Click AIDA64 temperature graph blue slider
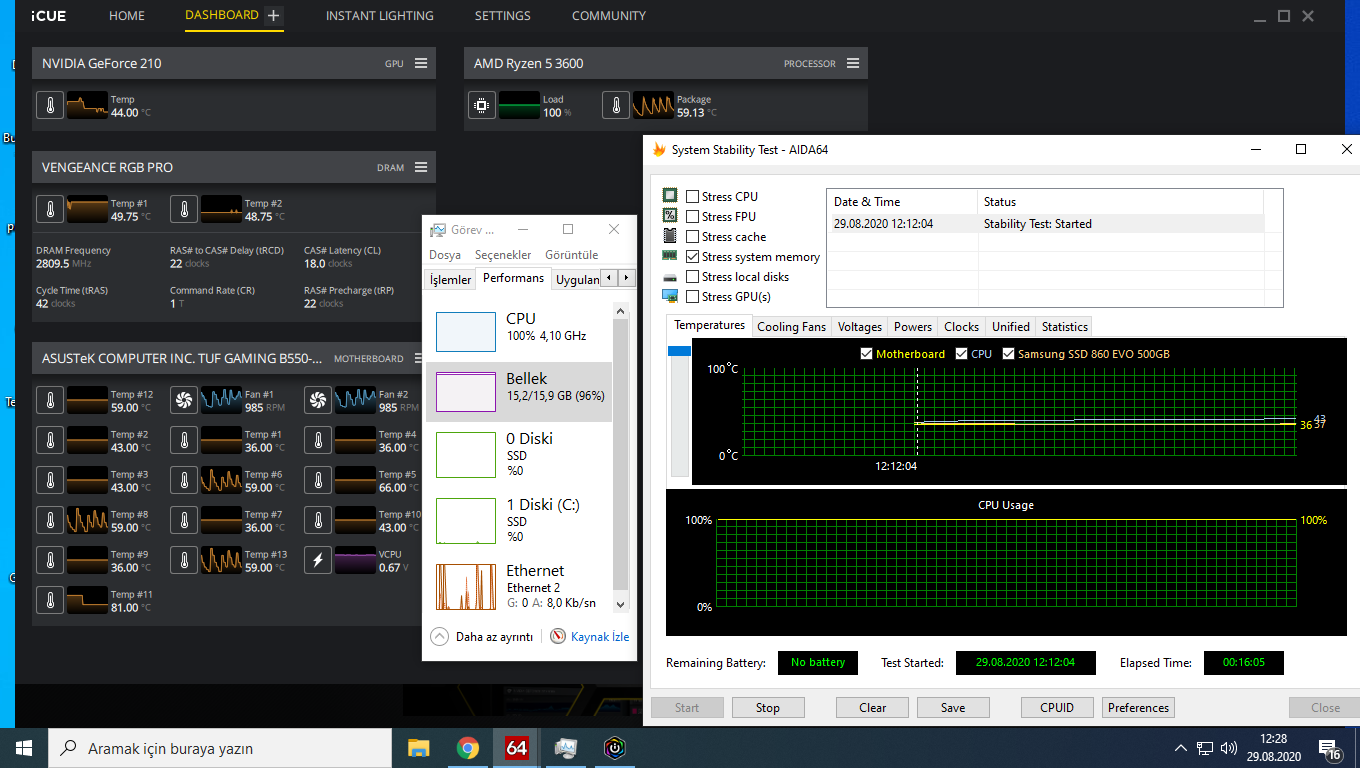This screenshot has height=768, width=1360. (x=679, y=351)
